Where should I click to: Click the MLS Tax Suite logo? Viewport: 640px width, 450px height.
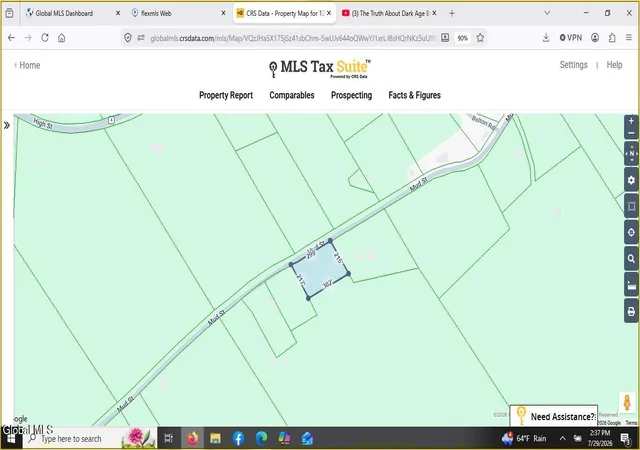[320, 68]
